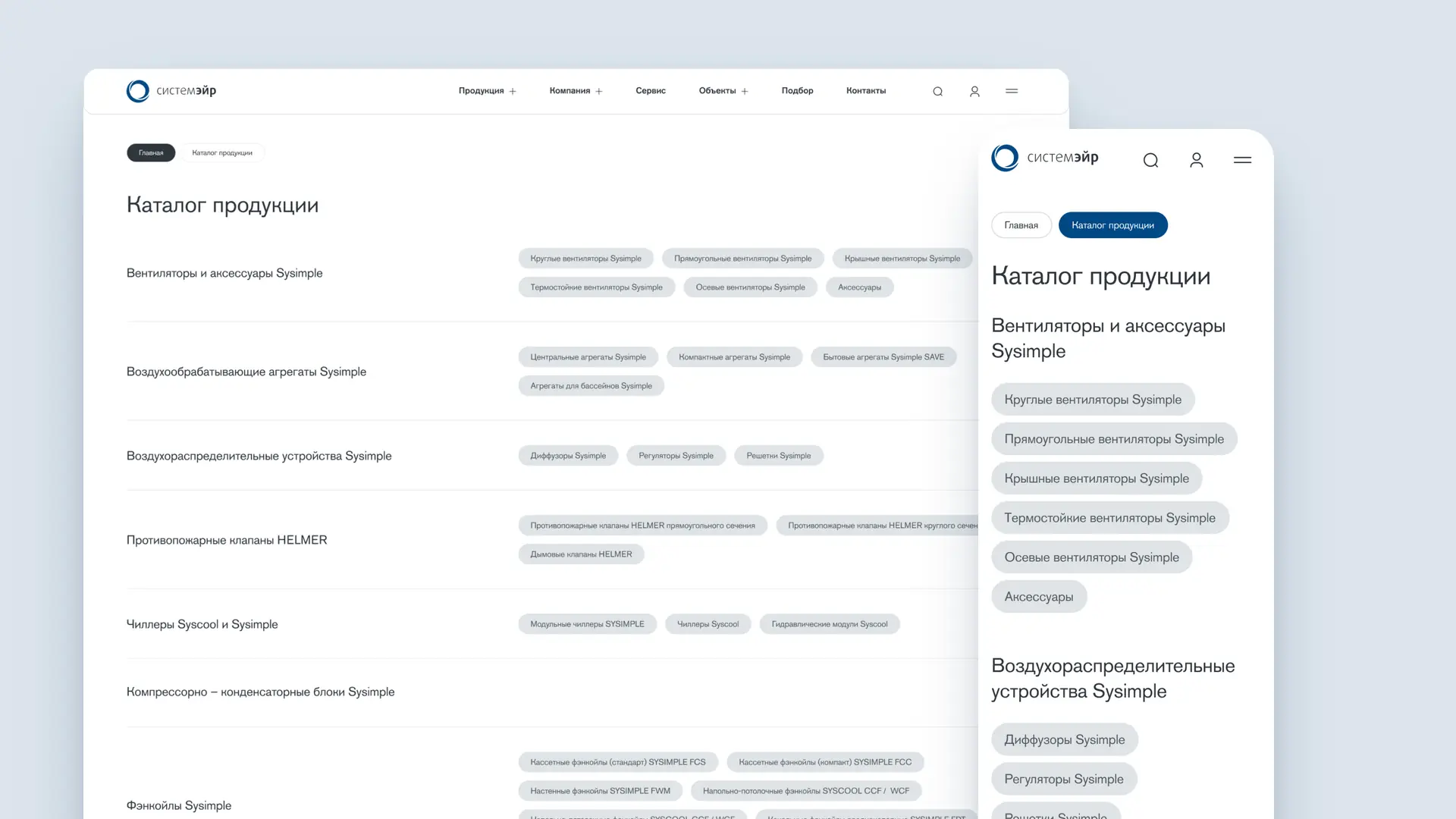Tap the user profile icon in mobile view
This screenshot has height=819, width=1456.
pyautogui.click(x=1197, y=160)
